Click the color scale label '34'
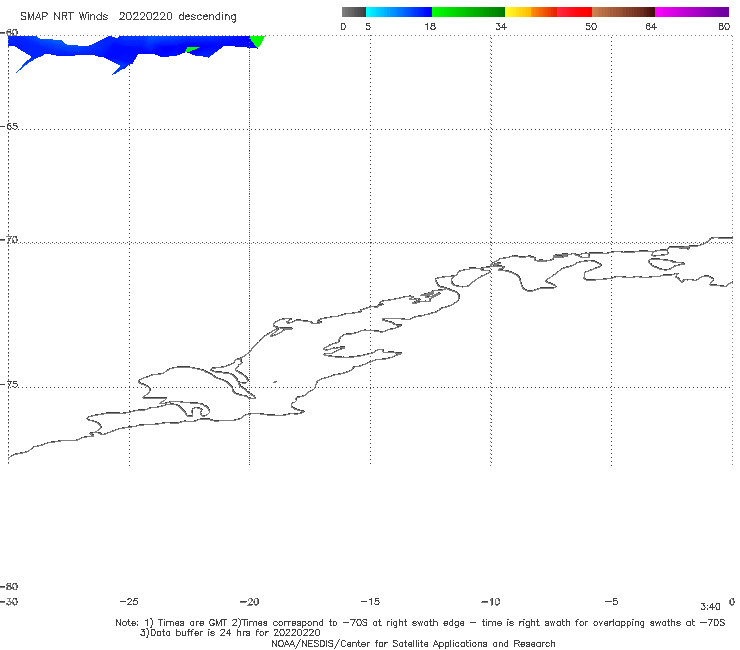This screenshot has height=650, width=740. click(501, 27)
